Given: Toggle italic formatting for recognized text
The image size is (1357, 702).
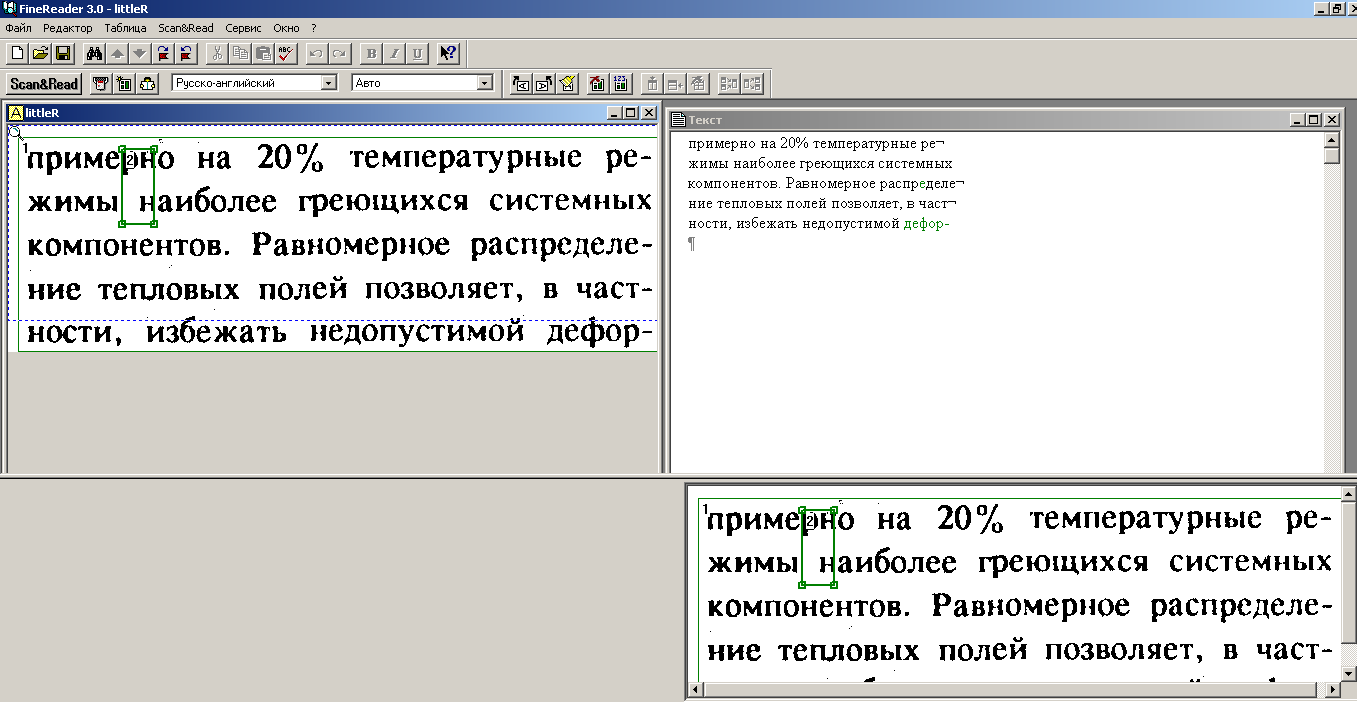Looking at the screenshot, I should (392, 53).
